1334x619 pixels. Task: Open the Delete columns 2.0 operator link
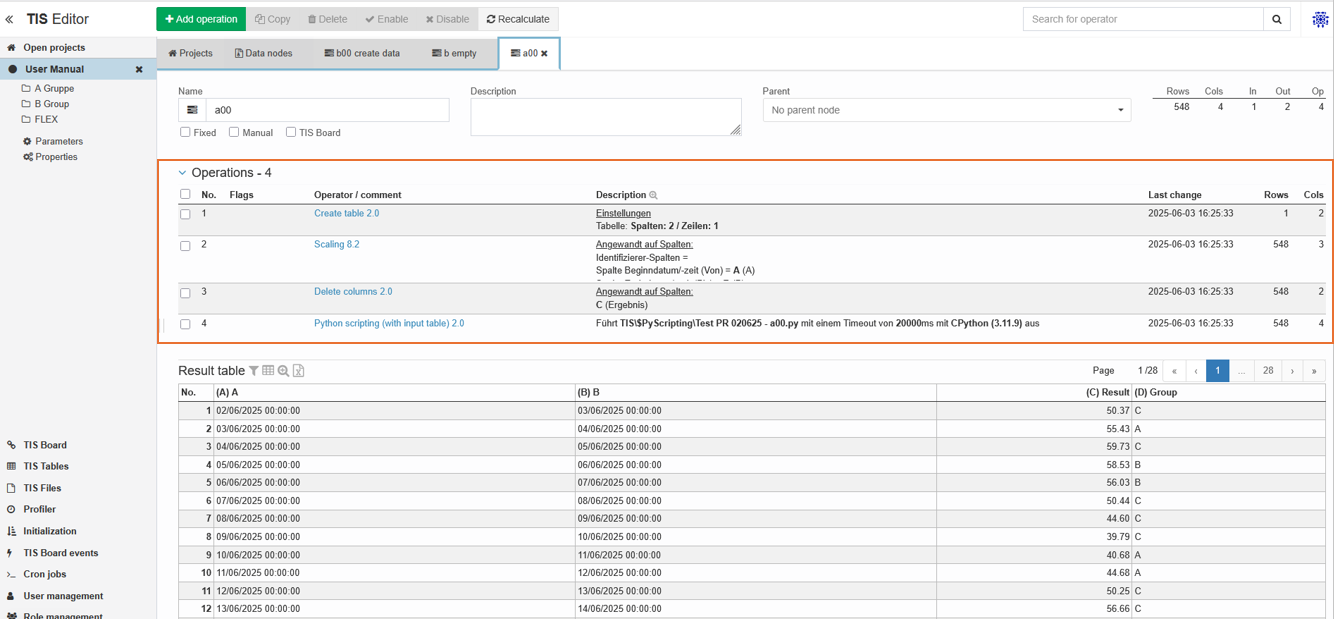point(353,292)
